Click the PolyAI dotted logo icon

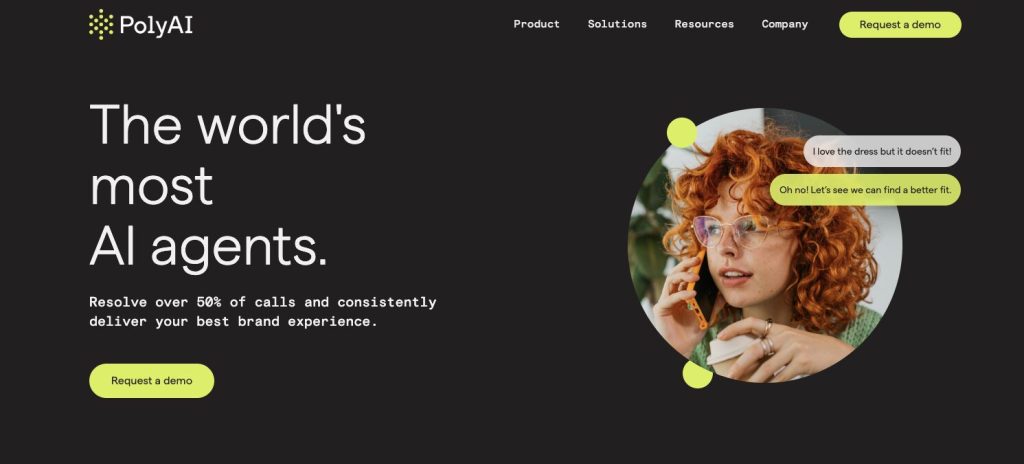pos(101,25)
